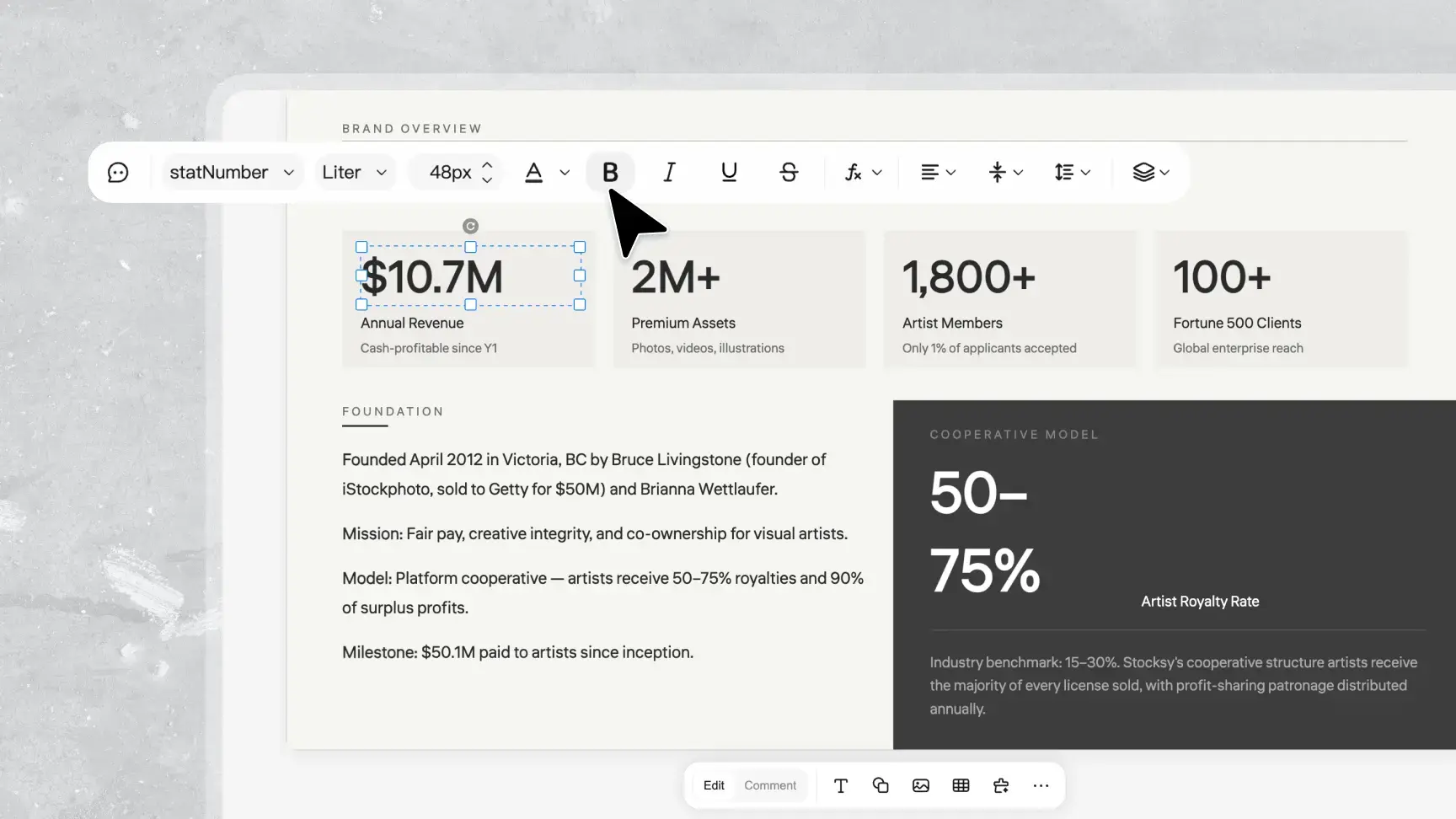Click the rotate handle above $10.7M

(470, 226)
